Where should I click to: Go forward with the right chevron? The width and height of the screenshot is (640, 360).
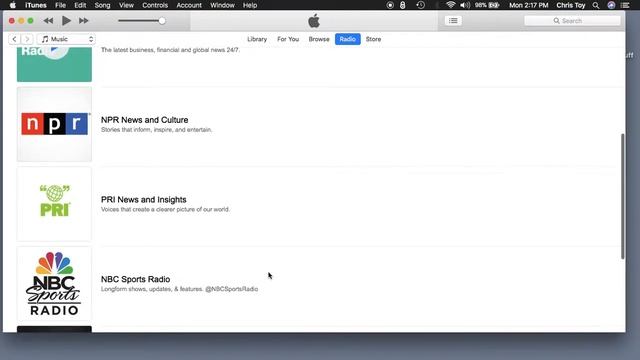(x=27, y=39)
